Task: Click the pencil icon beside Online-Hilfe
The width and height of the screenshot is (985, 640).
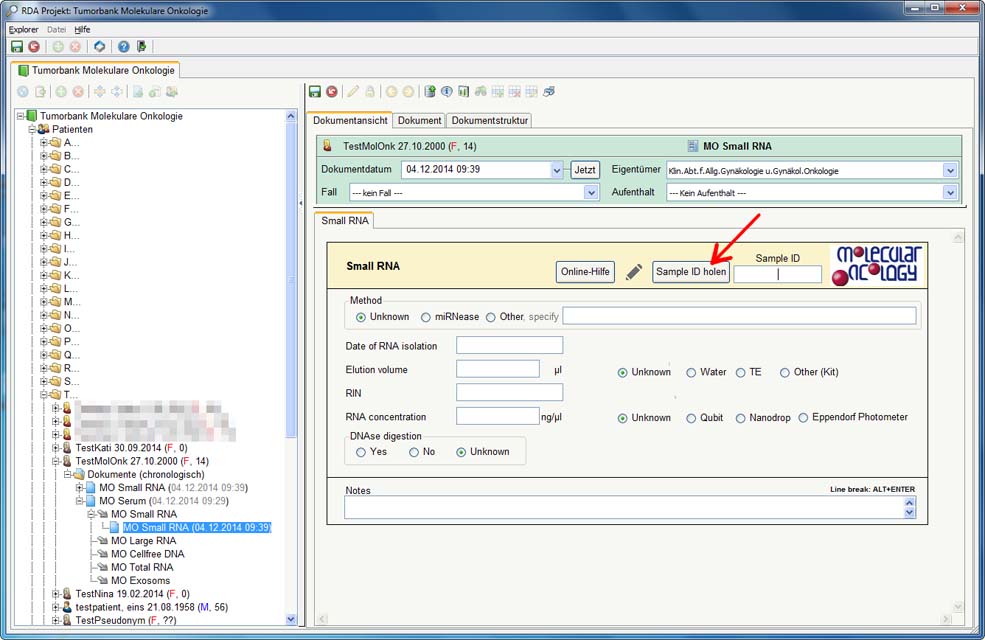Action: click(634, 272)
